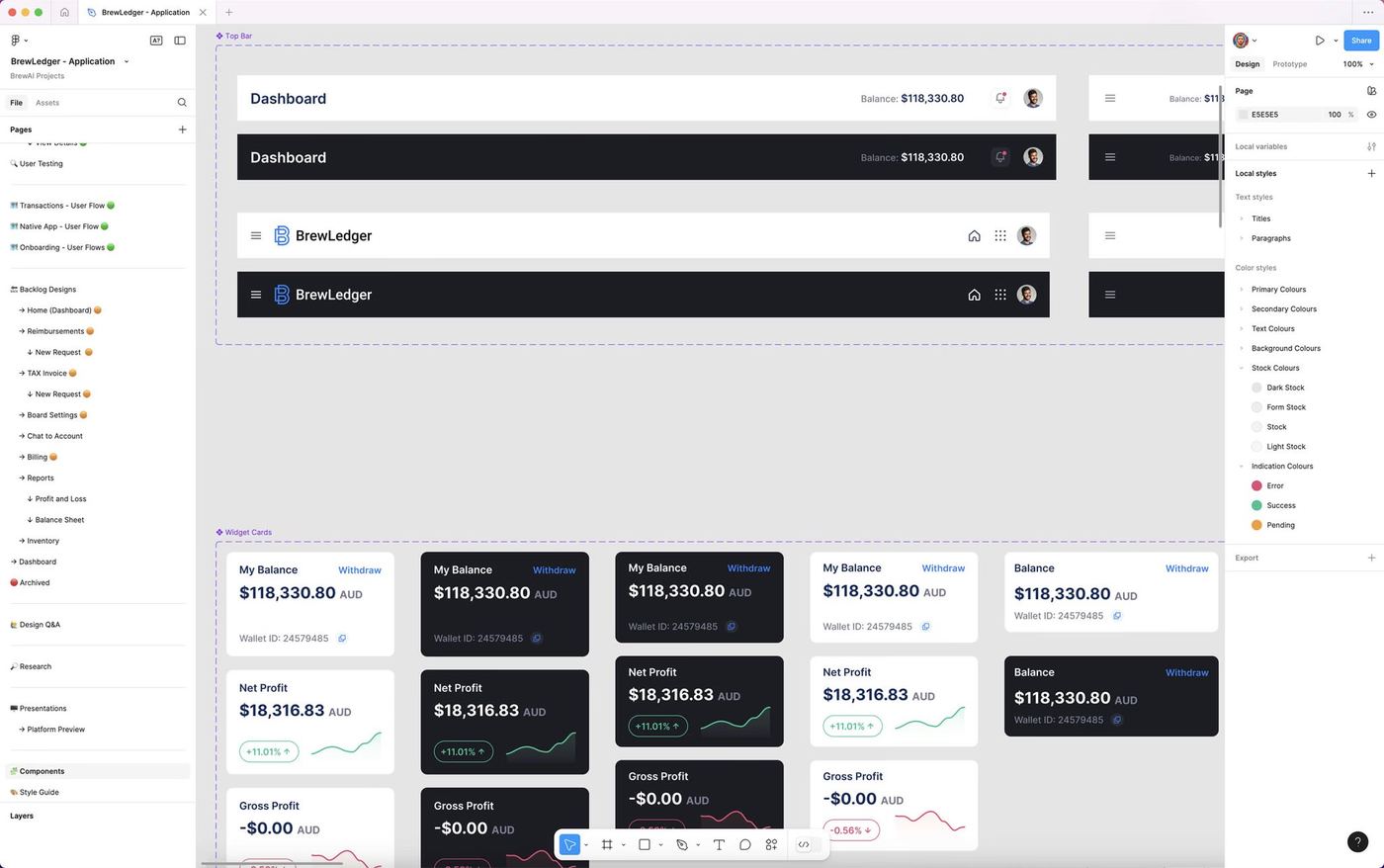Open the Move tool options chevron
Screen dimensions: 1384x868
586,844
